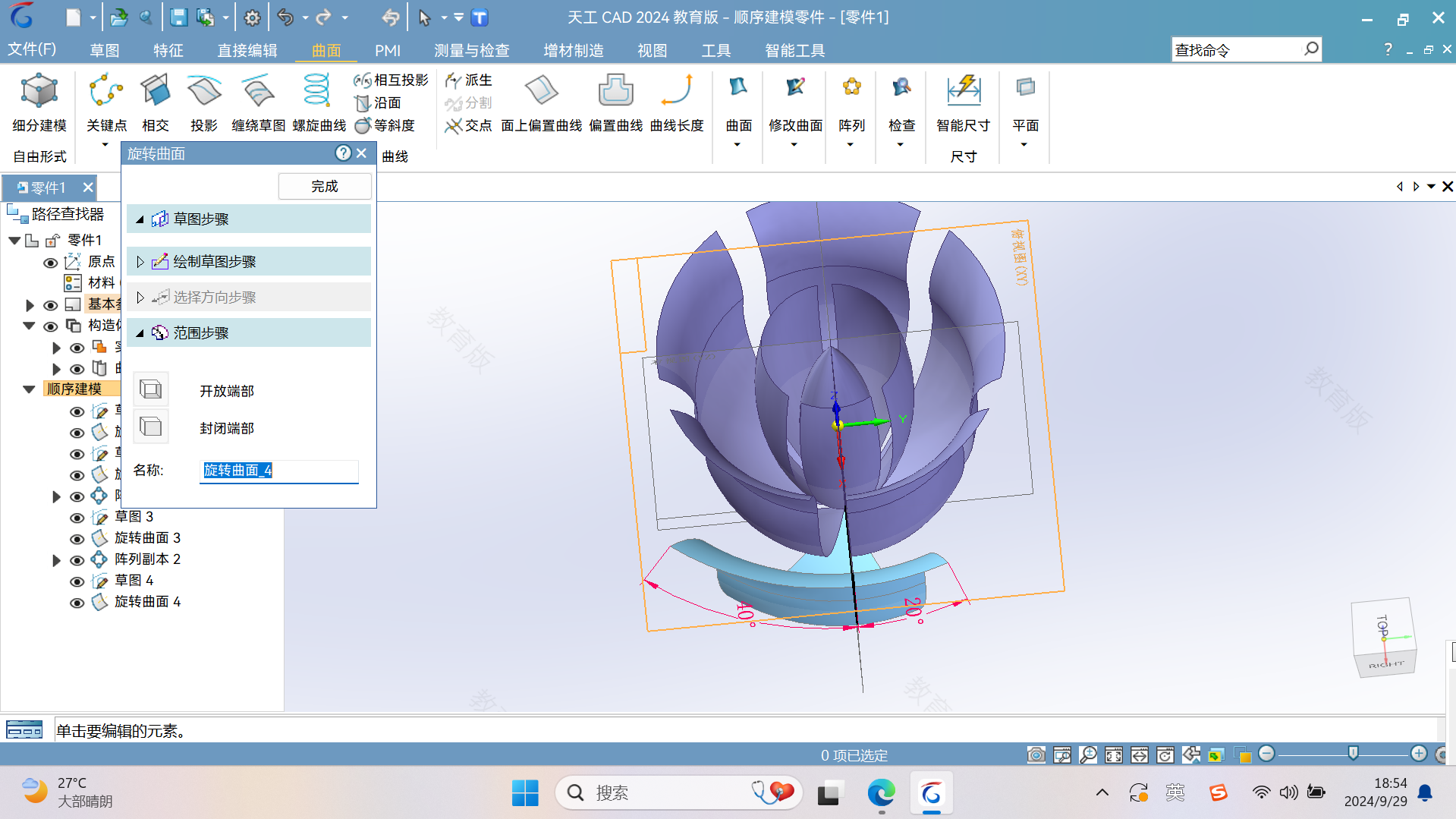Click the TOP/RIGHT view orientation cube
The image size is (1456, 819).
pyautogui.click(x=1383, y=638)
